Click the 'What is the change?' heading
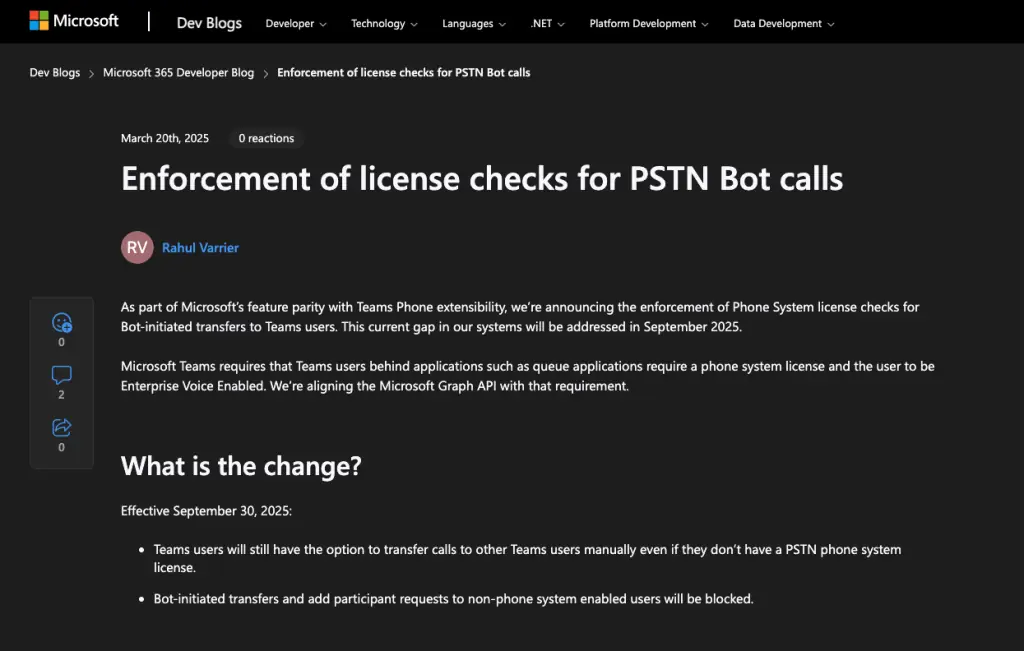 pos(241,466)
